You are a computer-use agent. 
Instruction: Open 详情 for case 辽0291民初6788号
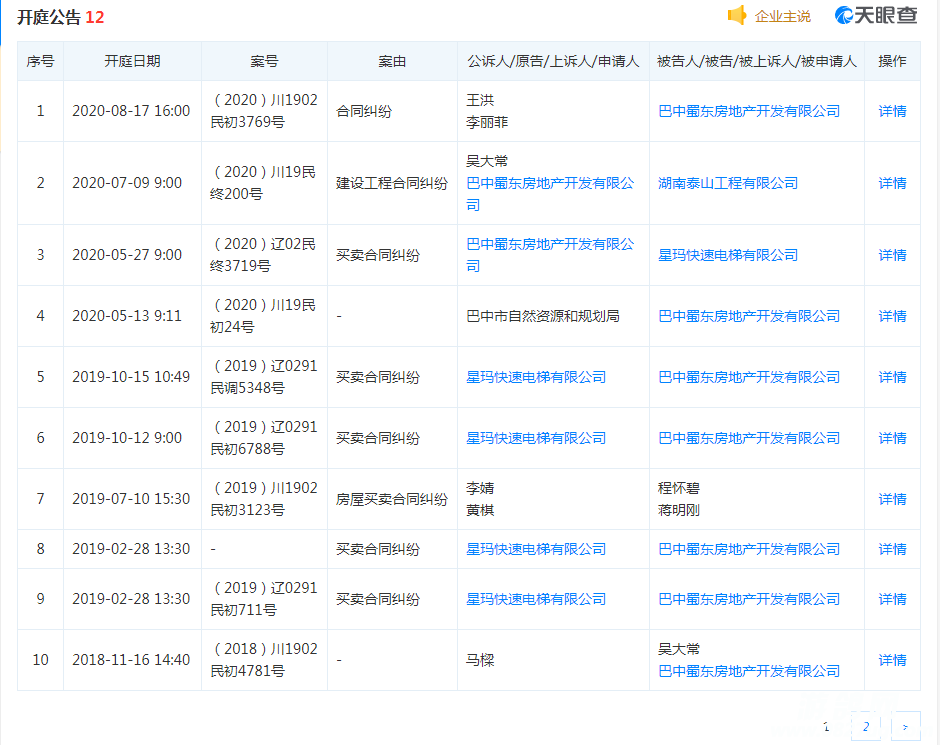(892, 438)
